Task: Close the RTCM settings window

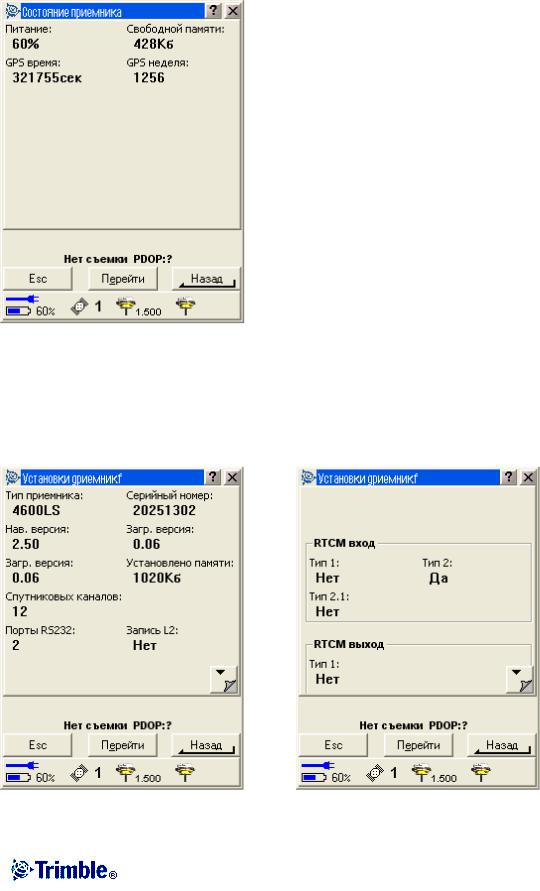Action: [528, 477]
